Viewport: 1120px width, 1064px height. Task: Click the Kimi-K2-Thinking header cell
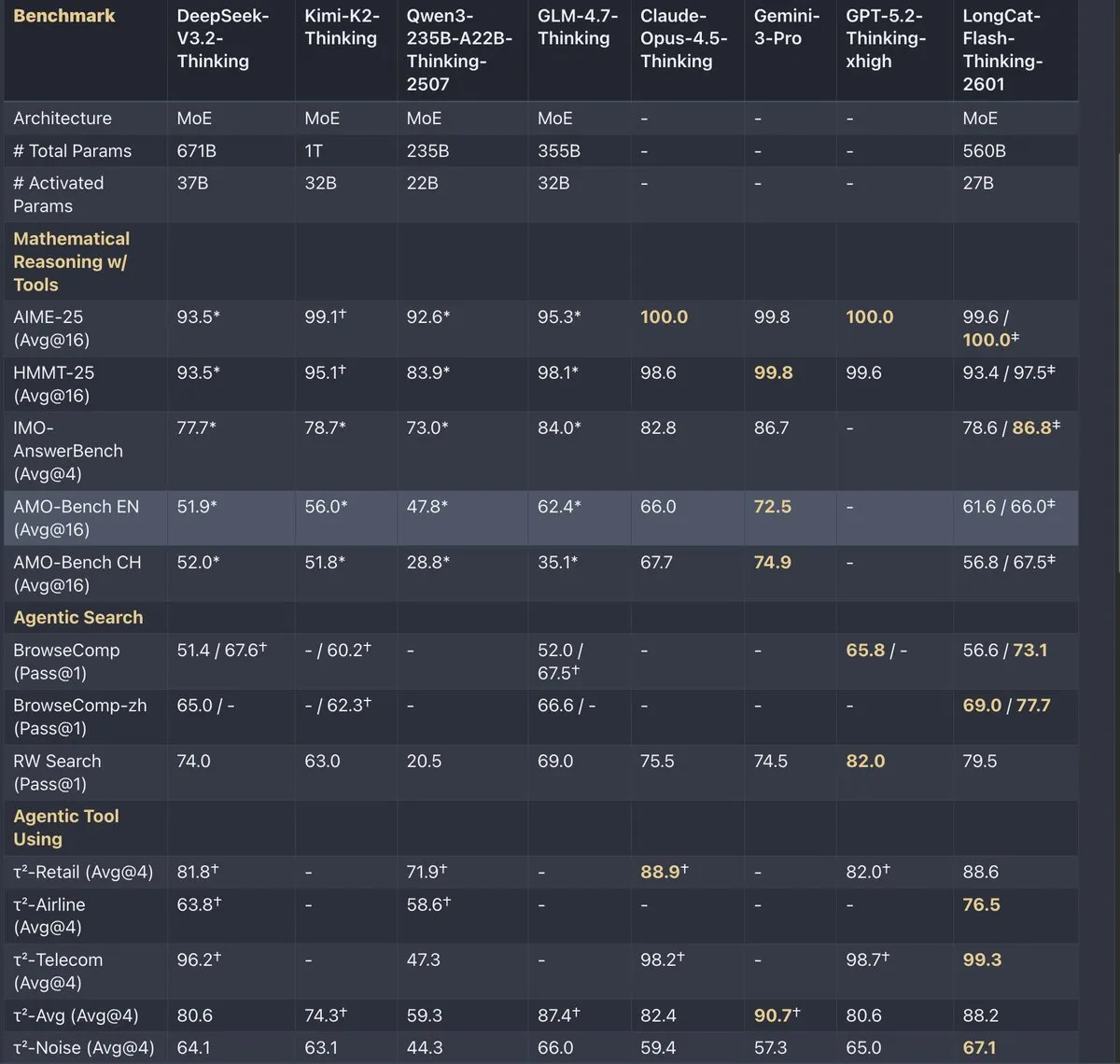(x=341, y=27)
